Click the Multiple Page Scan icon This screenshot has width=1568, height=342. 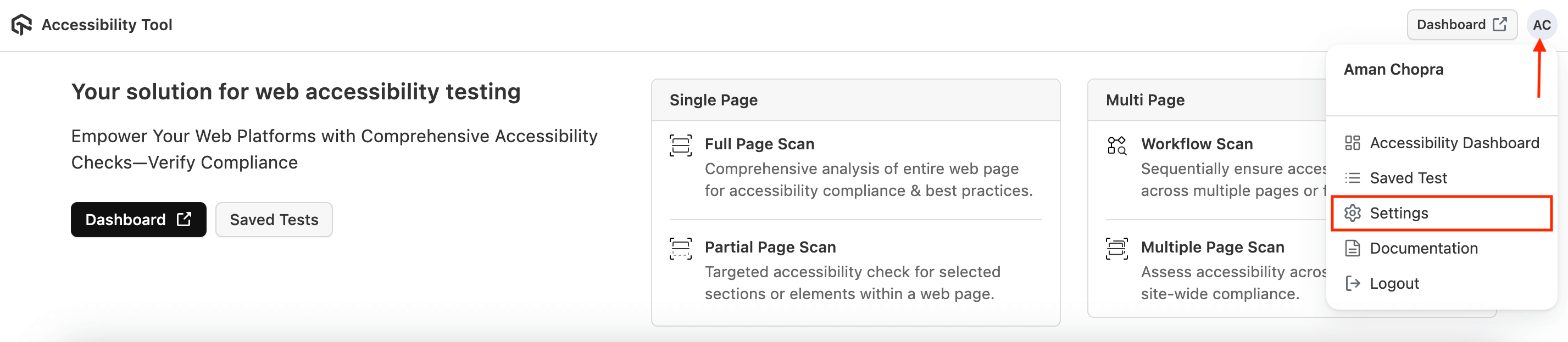tap(1116, 248)
